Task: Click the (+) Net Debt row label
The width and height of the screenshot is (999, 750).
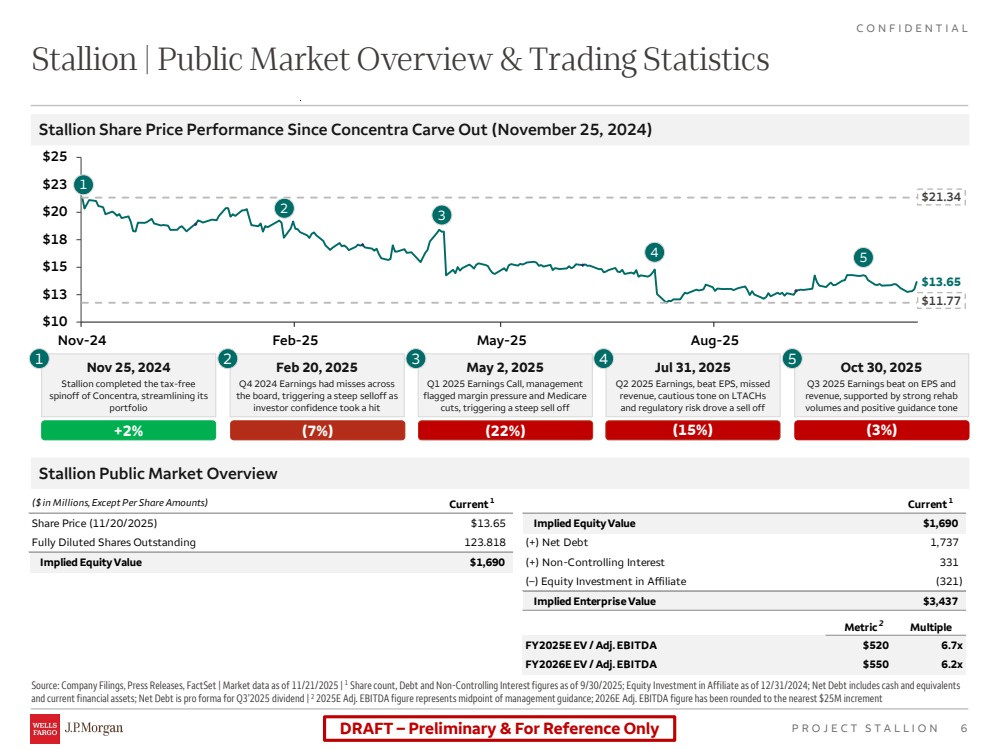Action: [x=556, y=542]
